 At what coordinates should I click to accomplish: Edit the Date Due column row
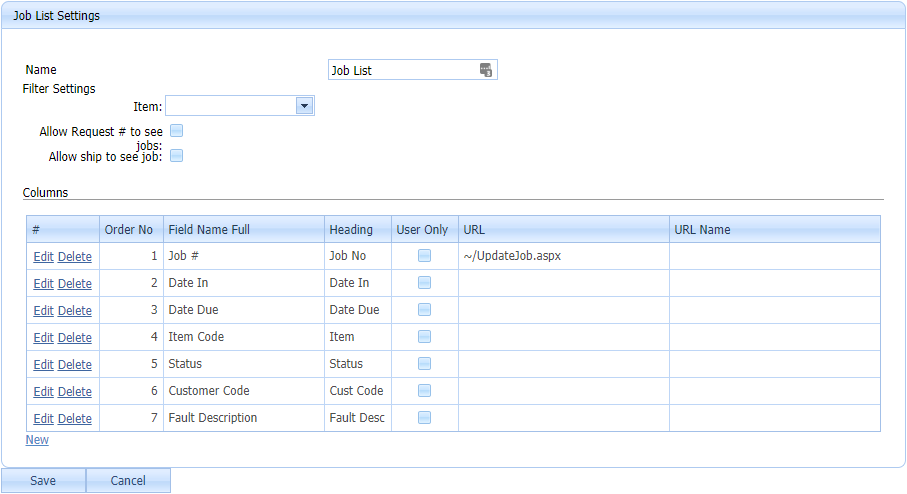[43, 311]
